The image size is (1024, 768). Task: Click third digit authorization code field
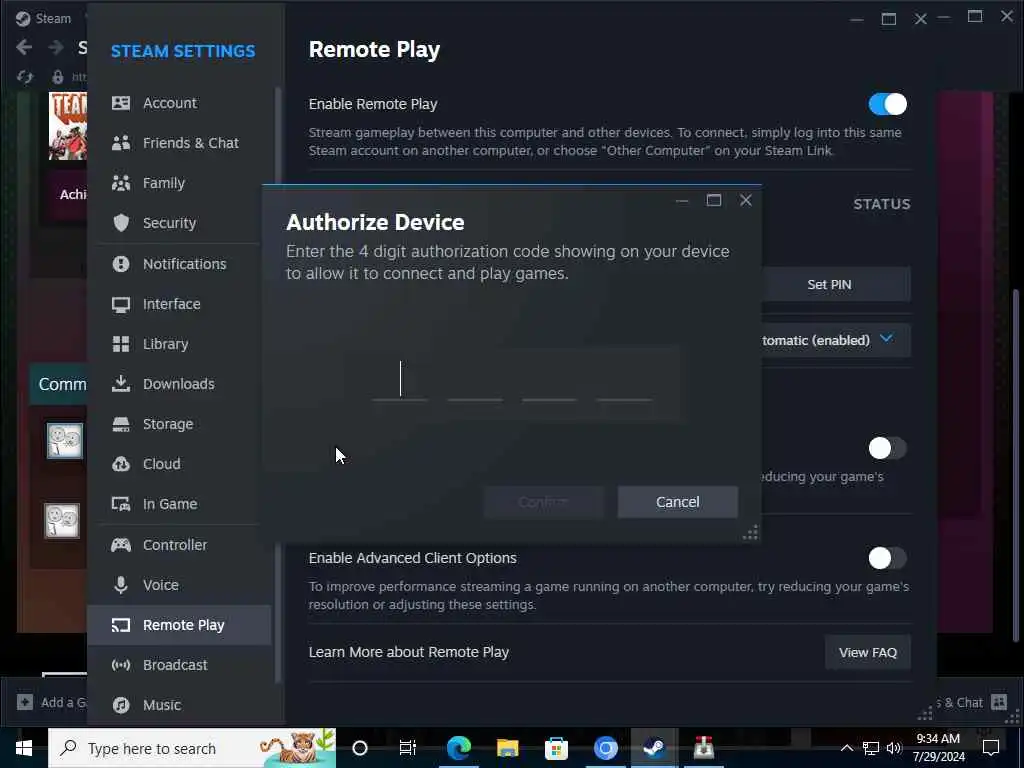coord(549,380)
